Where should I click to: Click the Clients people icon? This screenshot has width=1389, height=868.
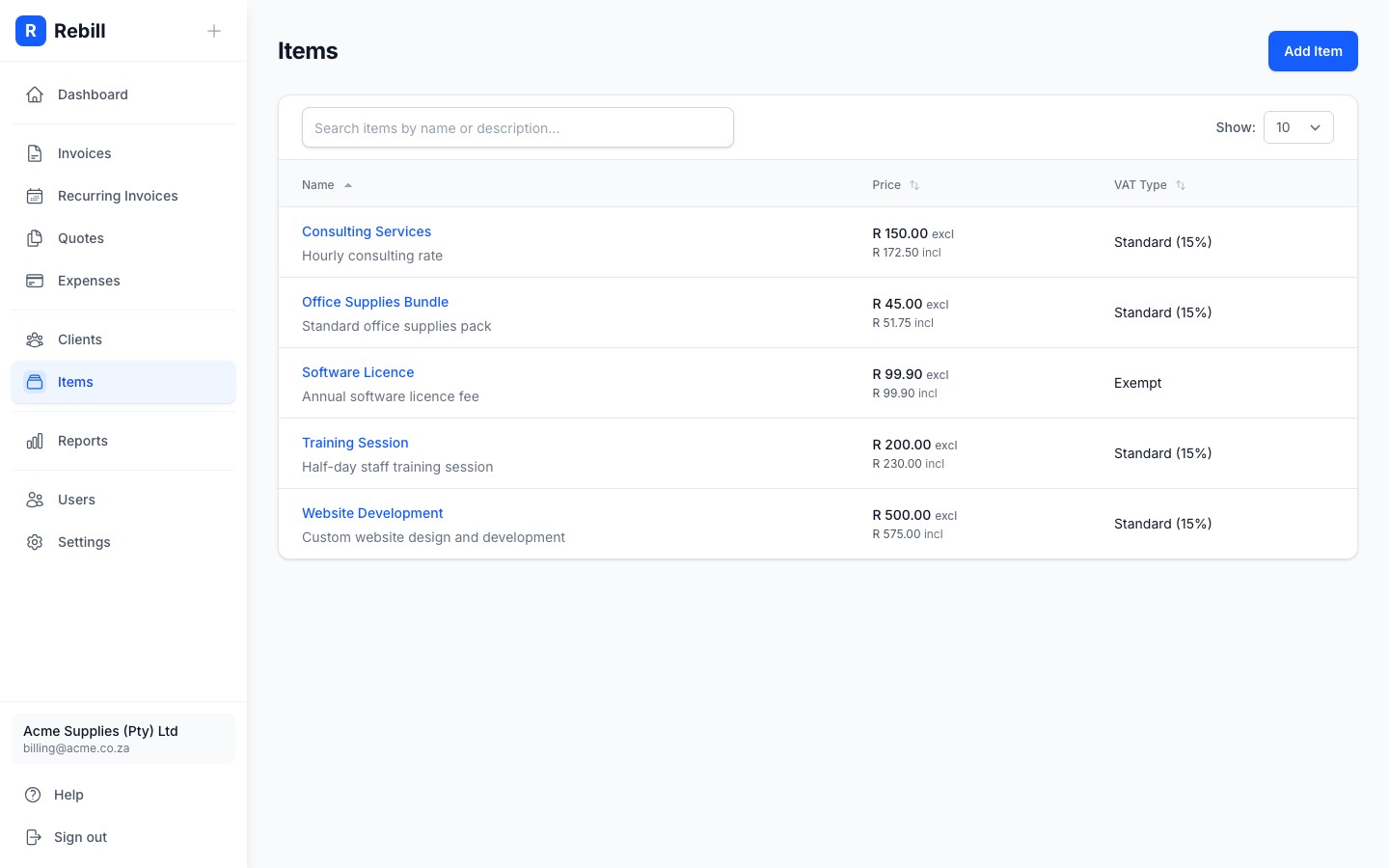[x=35, y=339]
